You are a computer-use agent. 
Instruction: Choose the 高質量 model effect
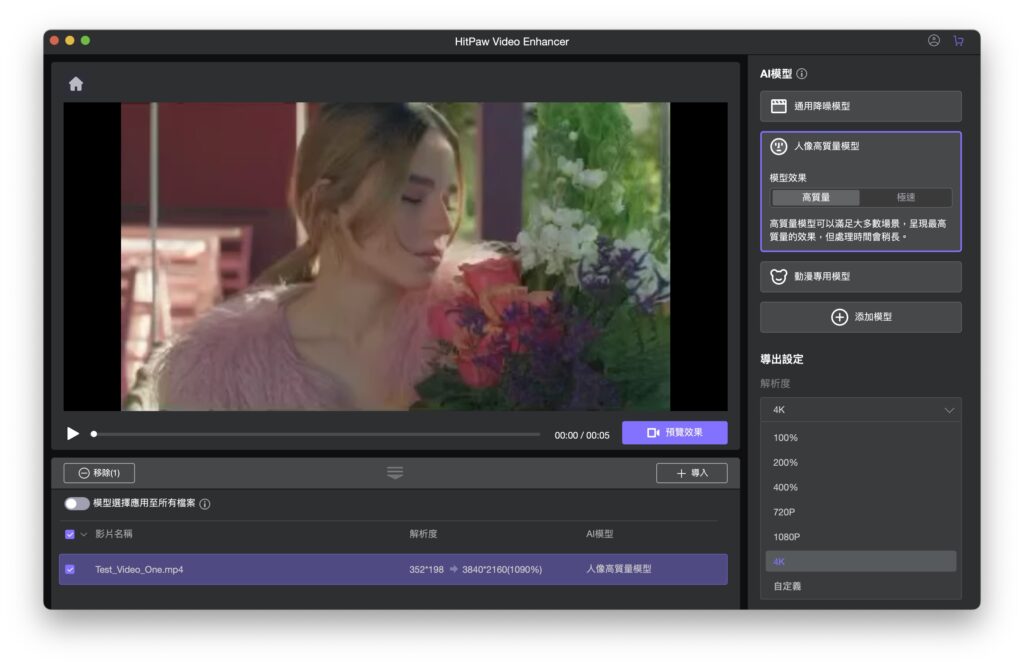pyautogui.click(x=816, y=197)
